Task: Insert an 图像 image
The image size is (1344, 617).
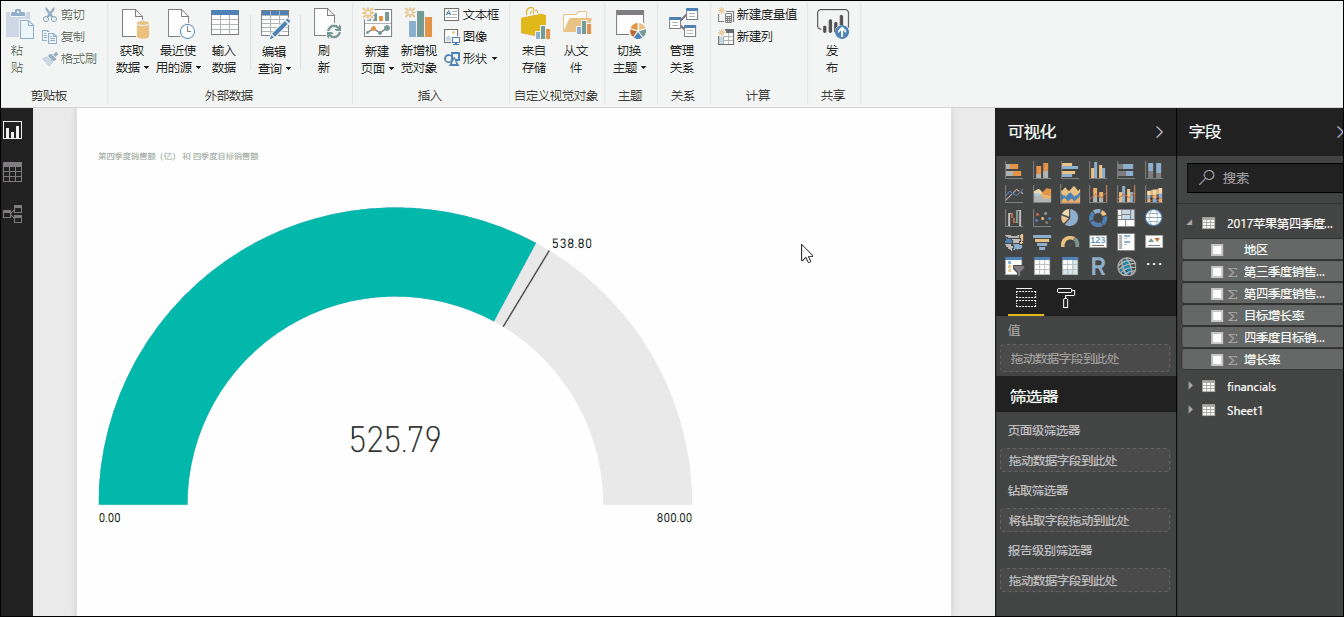Action: (466, 36)
